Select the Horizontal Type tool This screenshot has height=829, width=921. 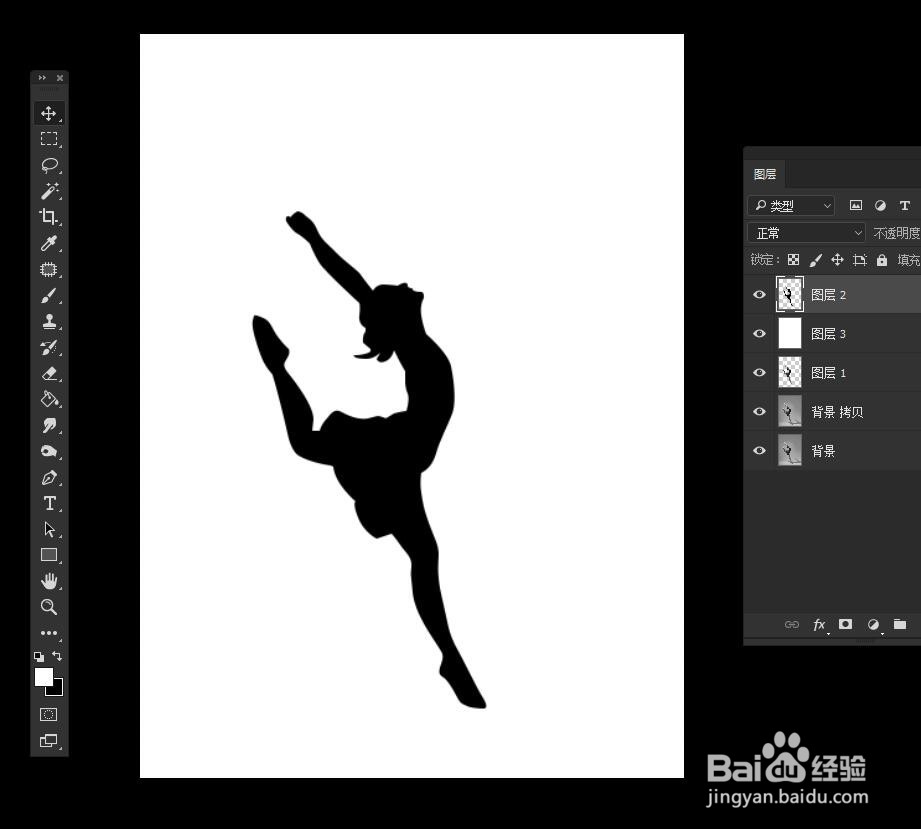click(49, 504)
